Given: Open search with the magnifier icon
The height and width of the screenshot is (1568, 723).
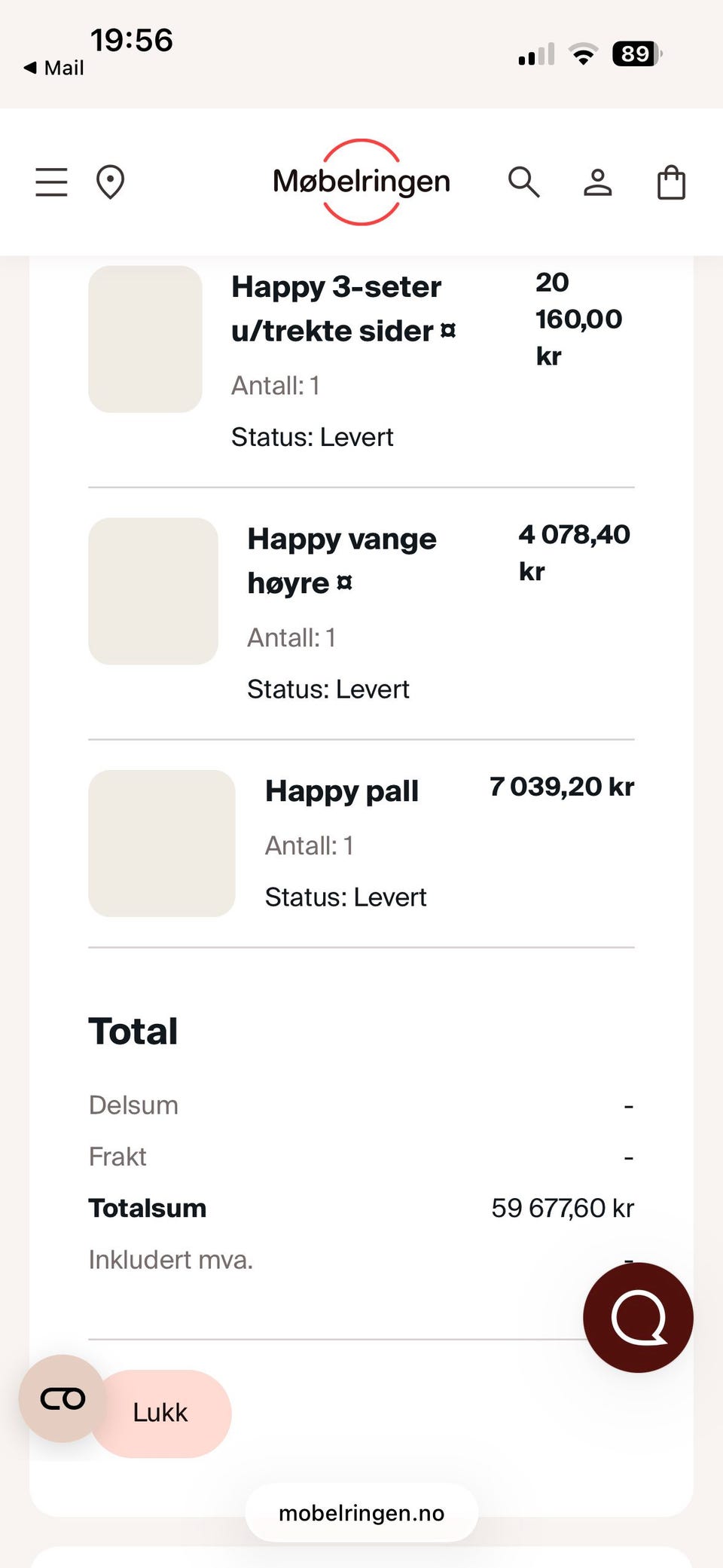Looking at the screenshot, I should point(523,182).
